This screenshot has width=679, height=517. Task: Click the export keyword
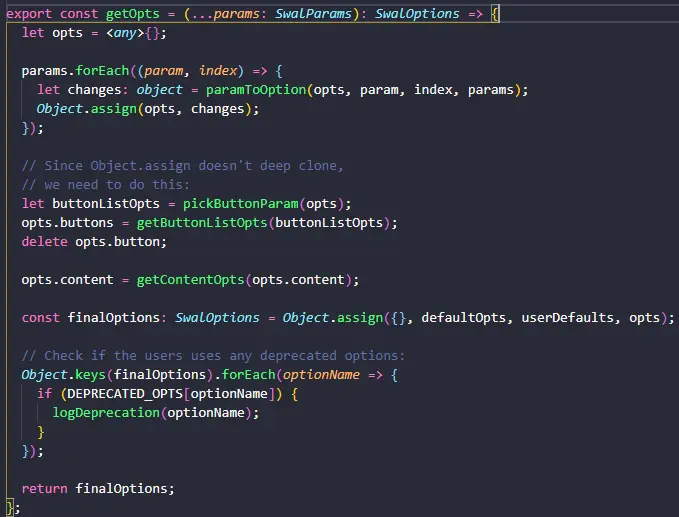[29, 14]
